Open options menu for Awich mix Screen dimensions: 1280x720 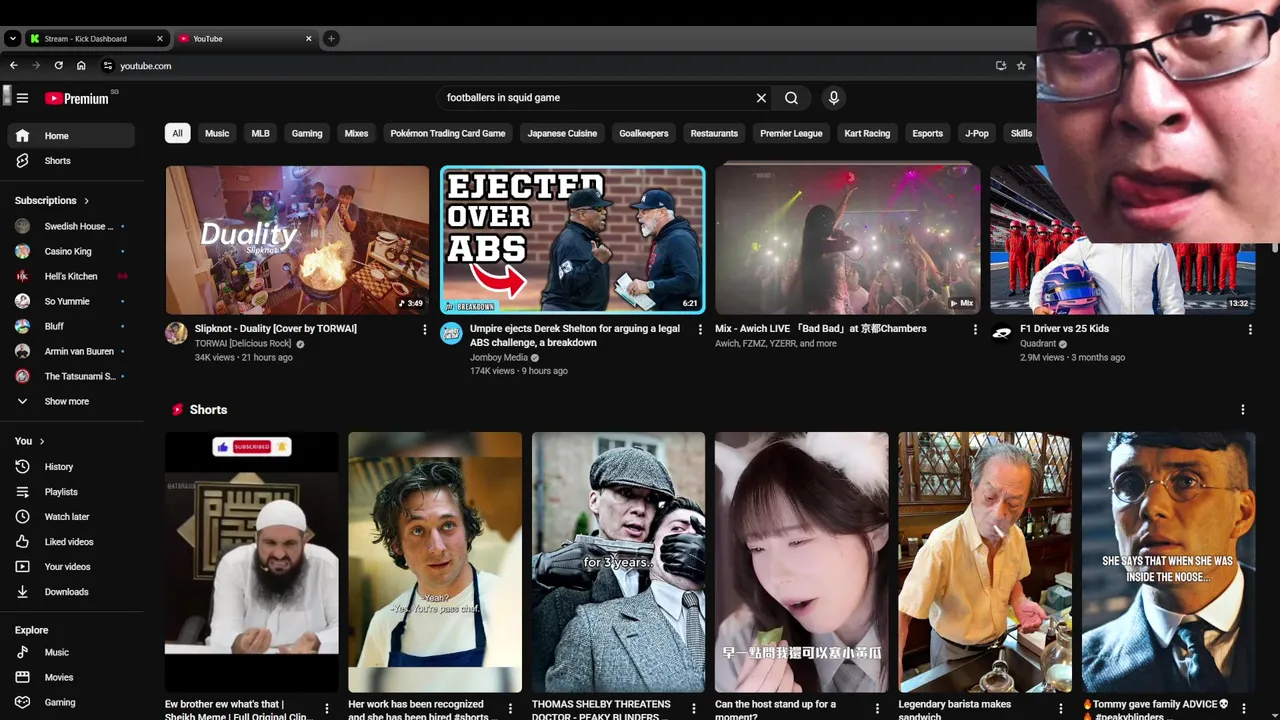(975, 329)
